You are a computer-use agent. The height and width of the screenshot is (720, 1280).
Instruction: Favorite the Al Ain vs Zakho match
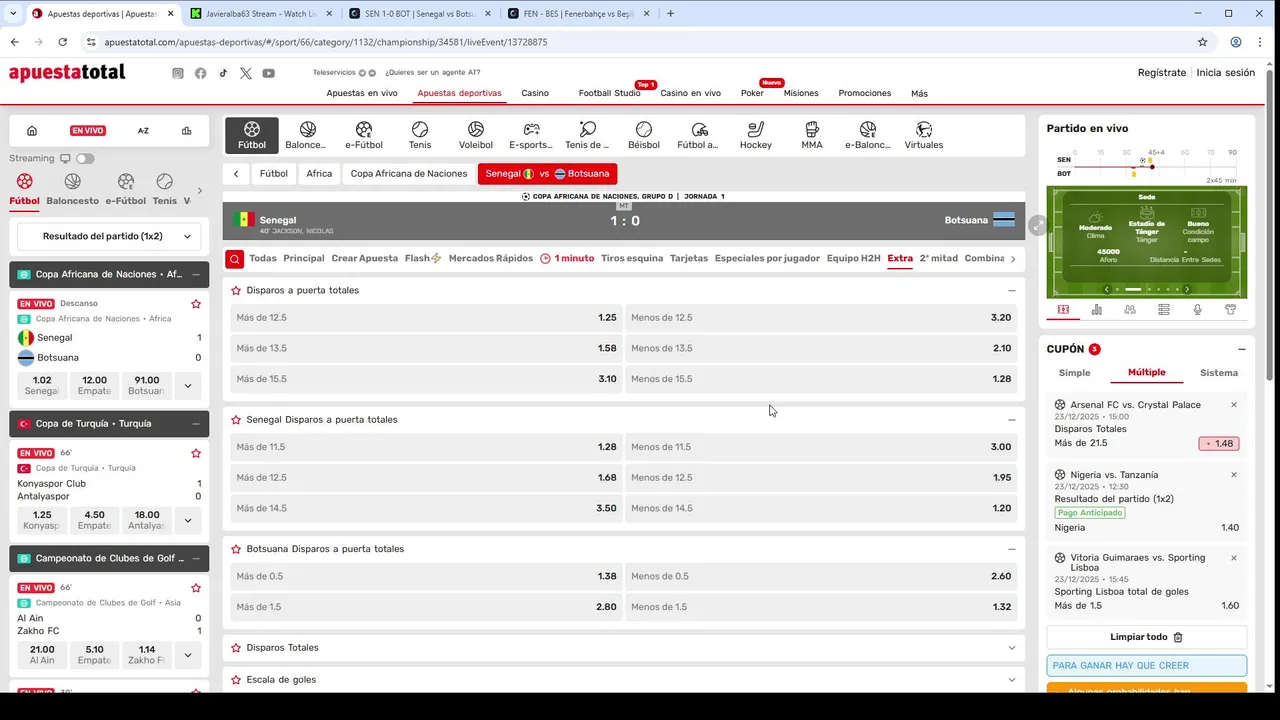click(196, 588)
